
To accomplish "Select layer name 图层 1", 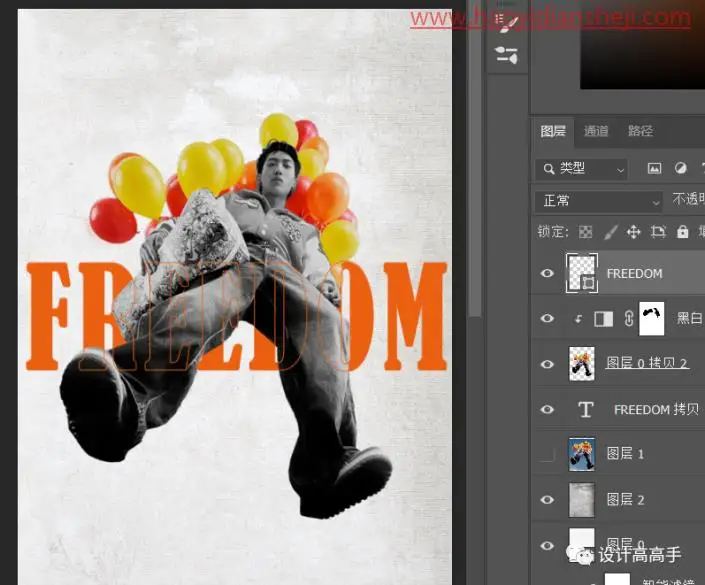I will point(625,454).
